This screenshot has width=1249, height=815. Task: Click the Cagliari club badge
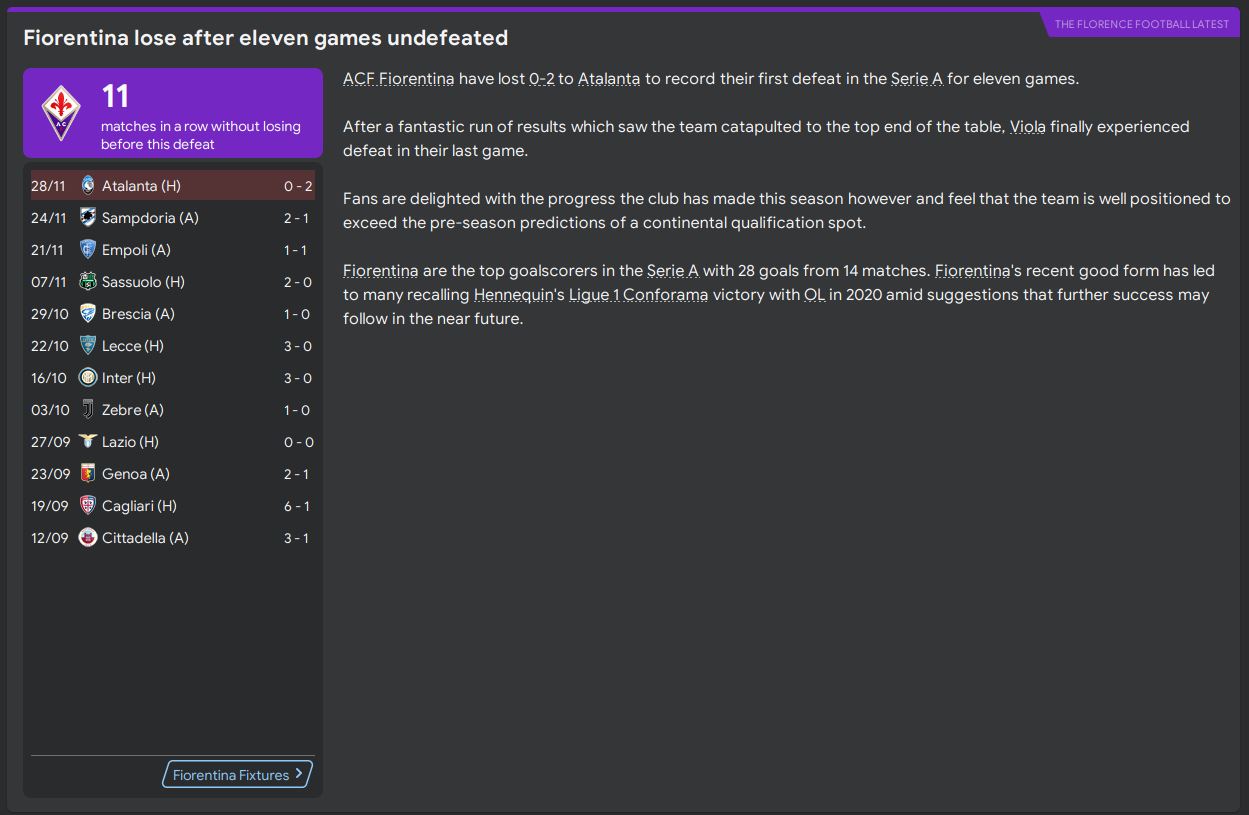[x=88, y=506]
